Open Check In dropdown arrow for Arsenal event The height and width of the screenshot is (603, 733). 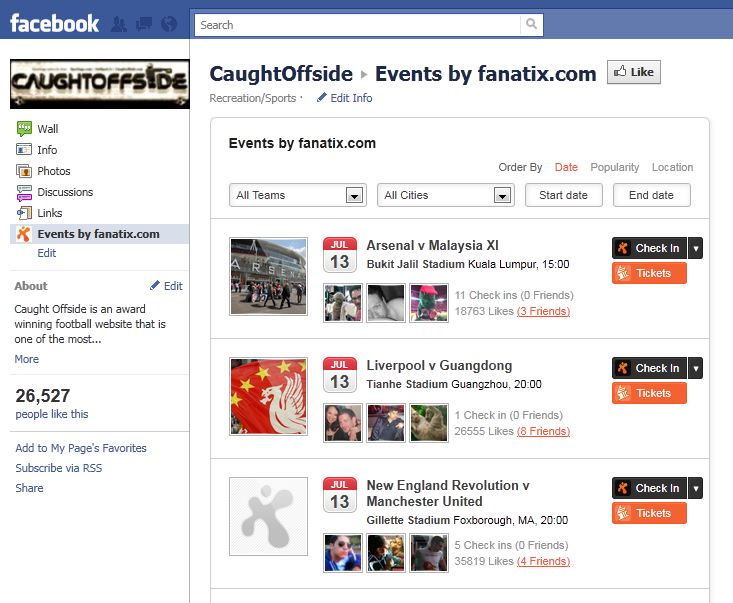pos(696,248)
